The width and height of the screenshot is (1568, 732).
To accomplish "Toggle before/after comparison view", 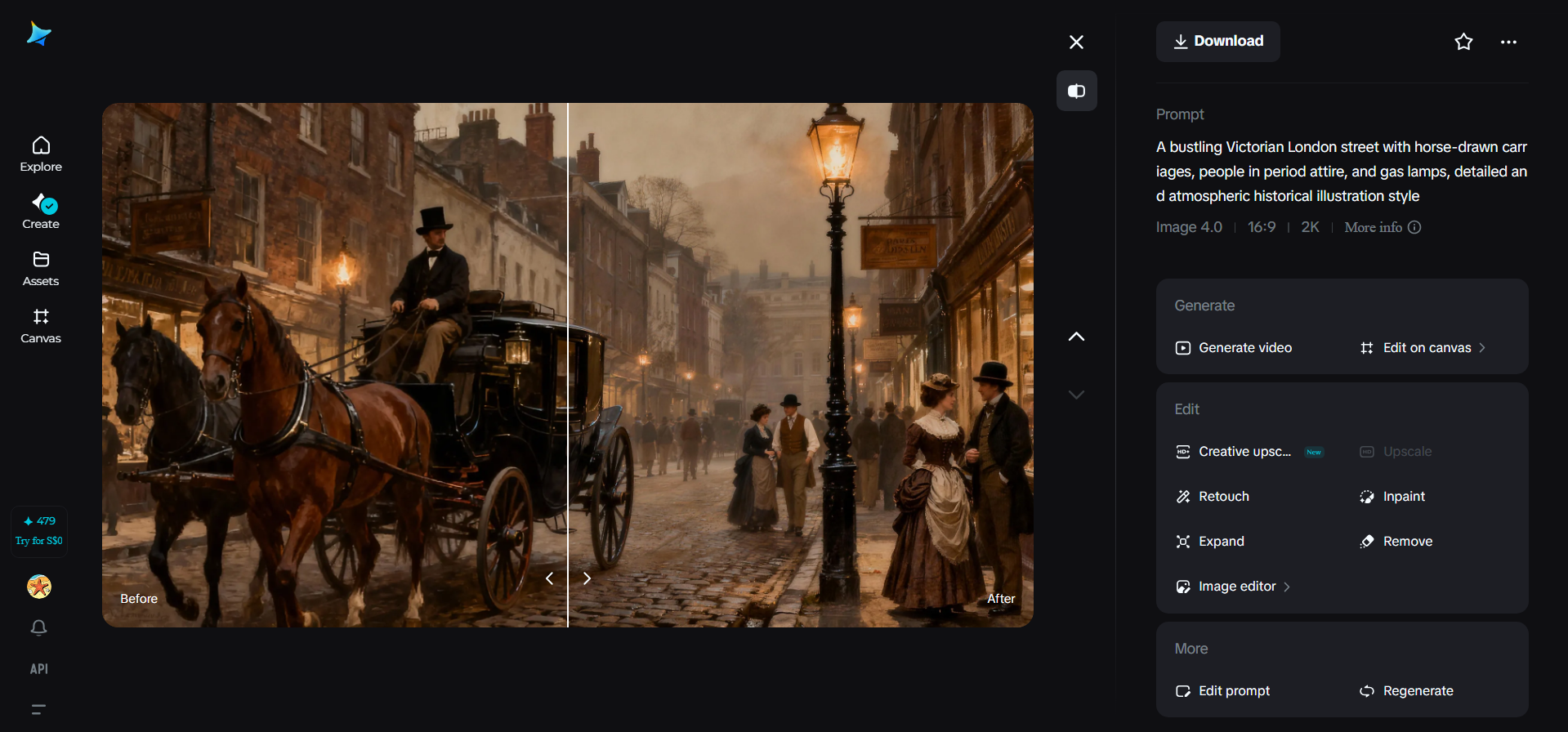I will click(1076, 91).
